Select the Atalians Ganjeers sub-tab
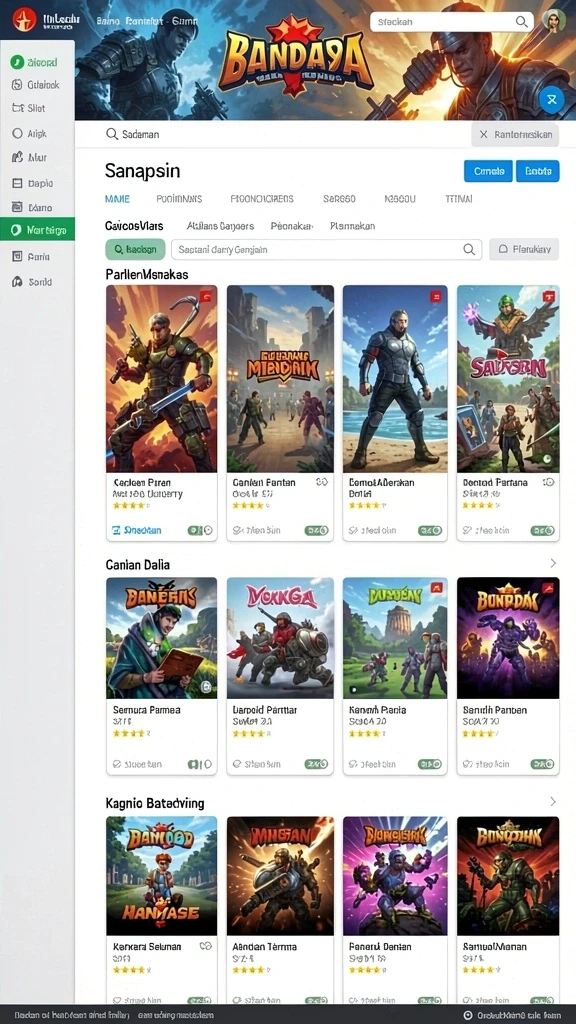 point(220,226)
